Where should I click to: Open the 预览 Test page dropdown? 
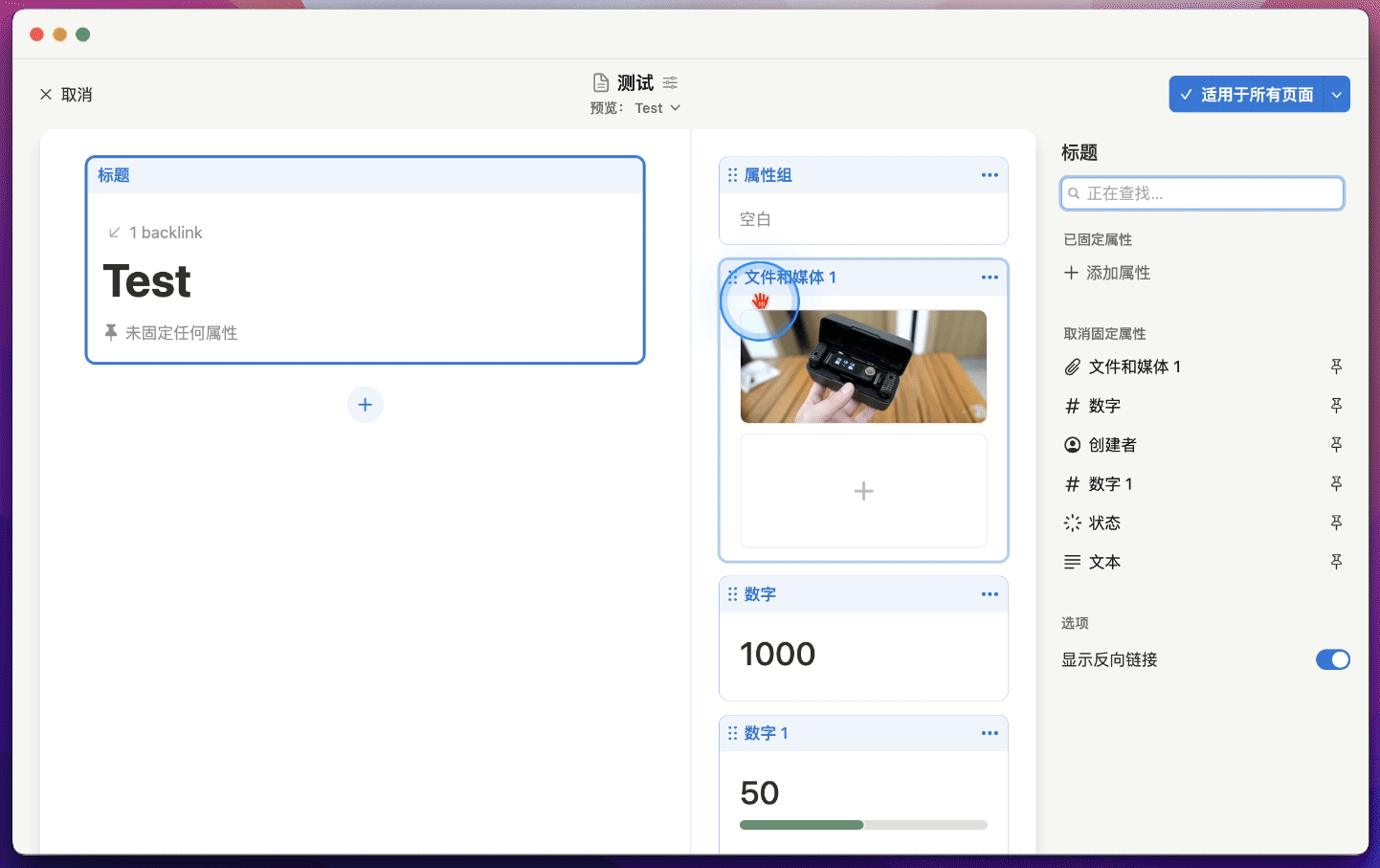[x=657, y=108]
